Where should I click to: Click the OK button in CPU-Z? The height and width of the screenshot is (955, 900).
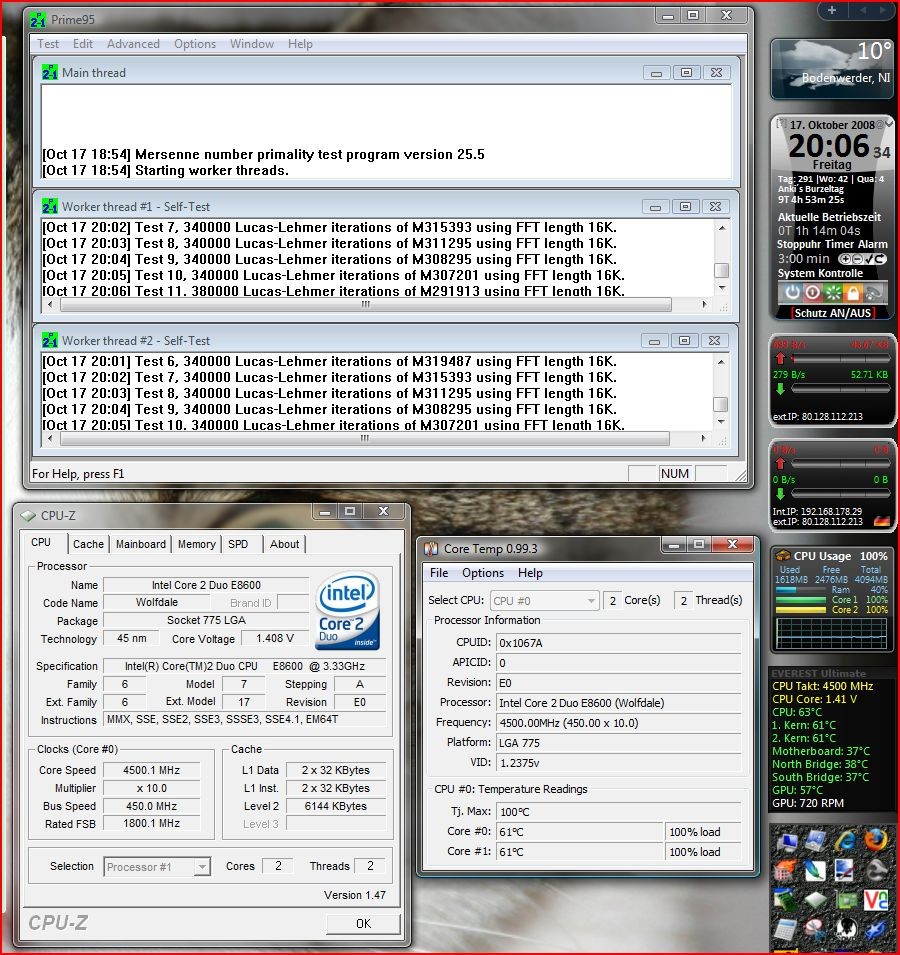(364, 924)
